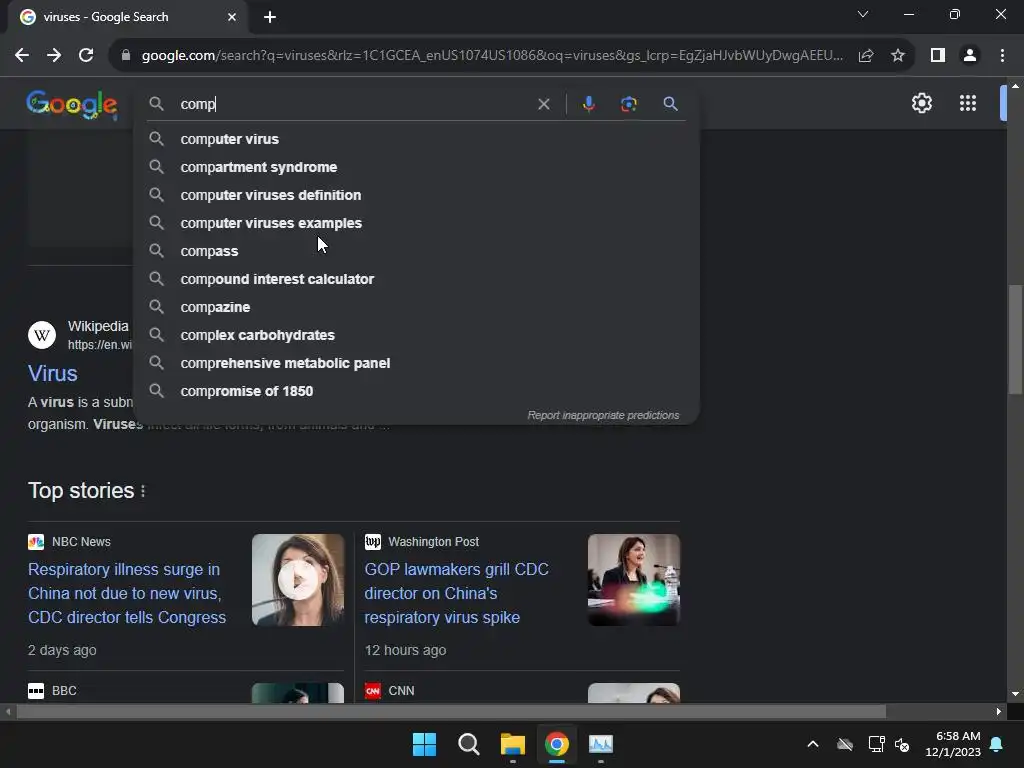Click the Washington Post source label
Screen dimensions: 1024x768
[x=434, y=542]
